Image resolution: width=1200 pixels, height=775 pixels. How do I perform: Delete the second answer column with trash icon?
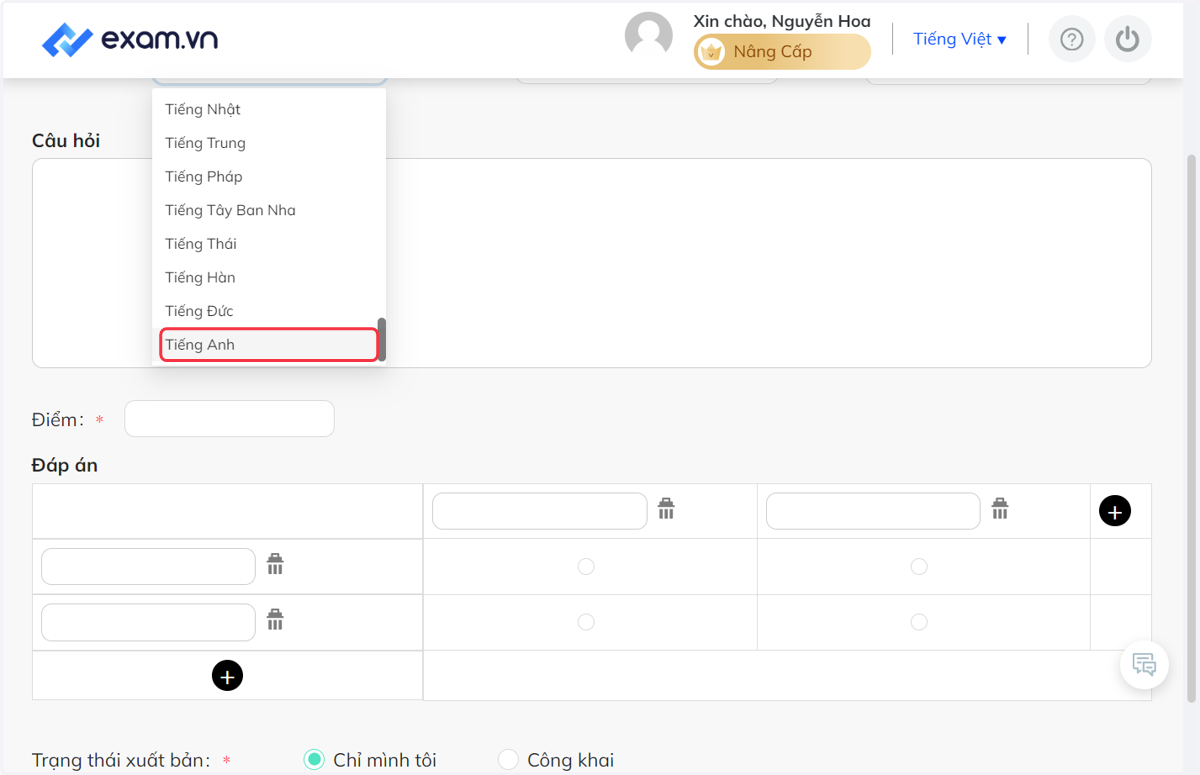(x=1000, y=509)
